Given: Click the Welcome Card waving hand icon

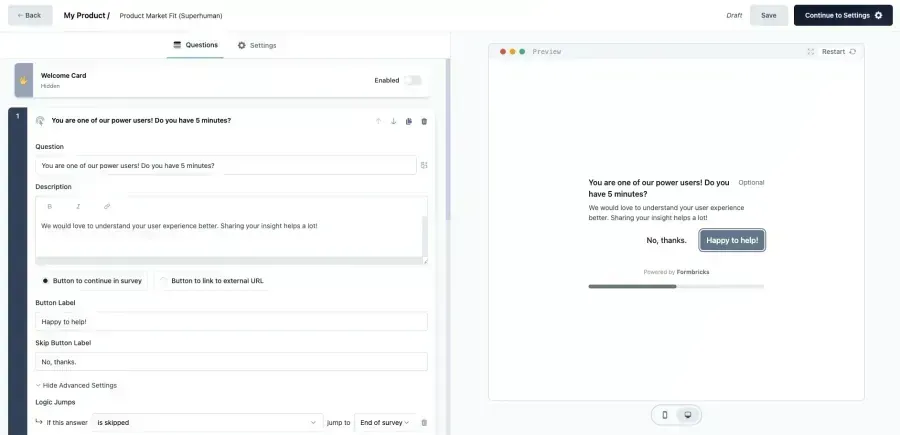Looking at the screenshot, I should [x=24, y=80].
